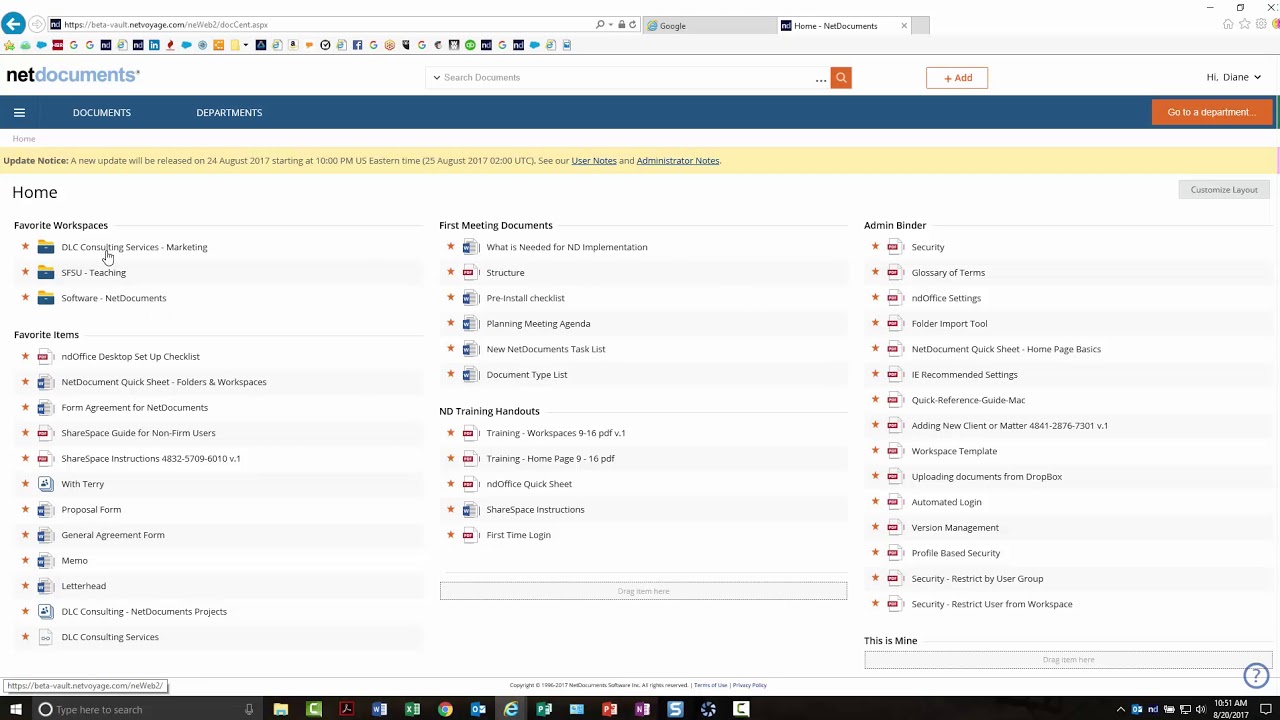Click the browser address bar URL
The image size is (1280, 720).
pos(166,25)
